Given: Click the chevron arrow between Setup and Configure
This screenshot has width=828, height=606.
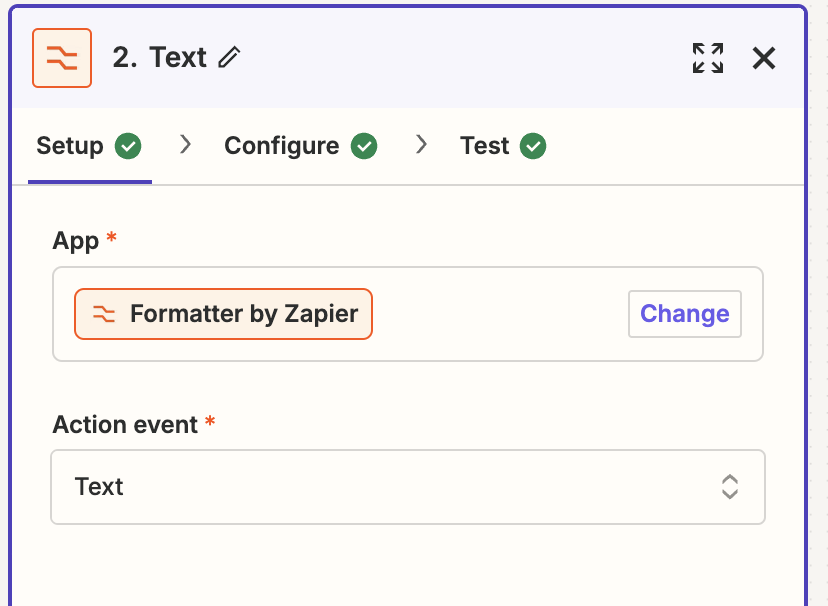Looking at the screenshot, I should click(185, 144).
